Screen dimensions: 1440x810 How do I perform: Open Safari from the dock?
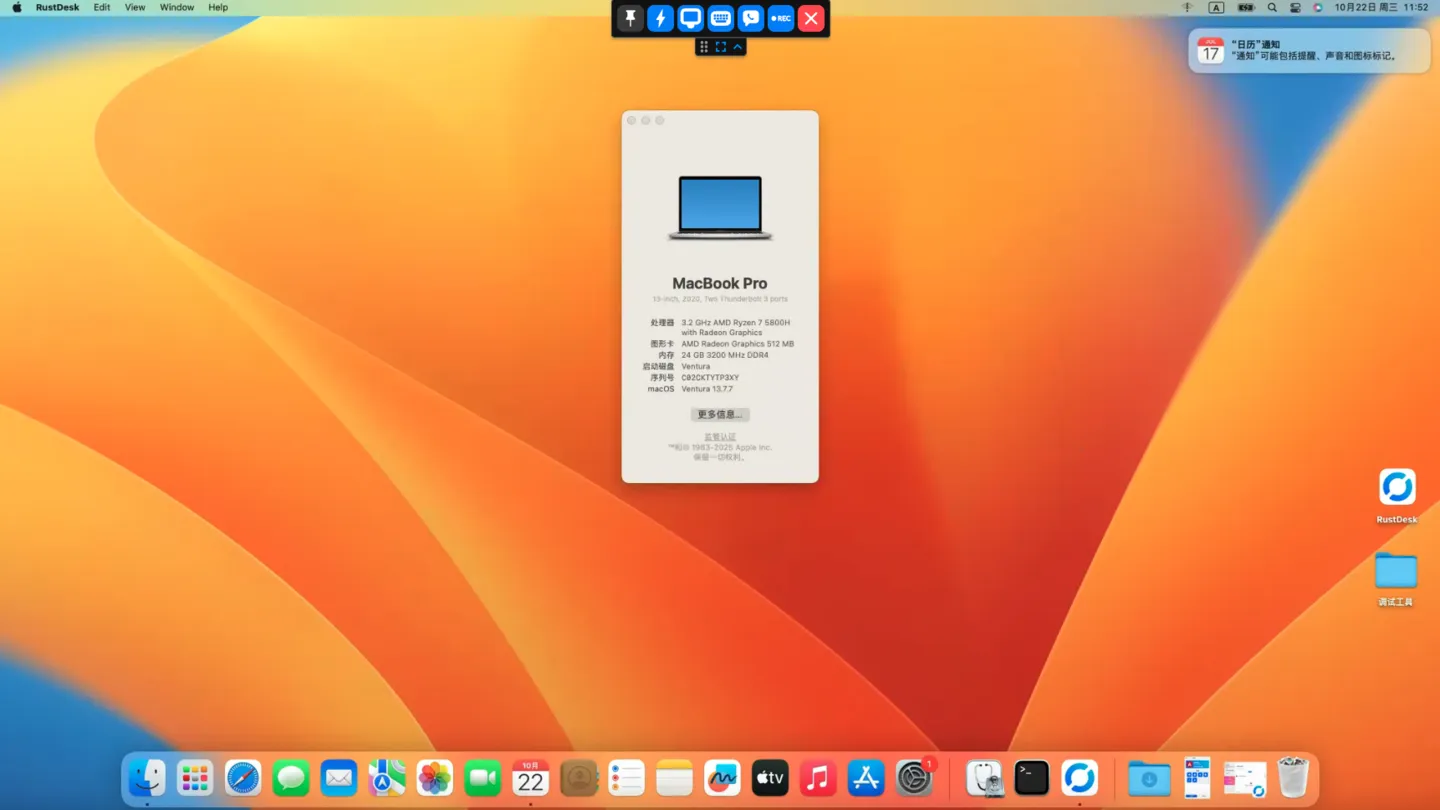point(243,777)
